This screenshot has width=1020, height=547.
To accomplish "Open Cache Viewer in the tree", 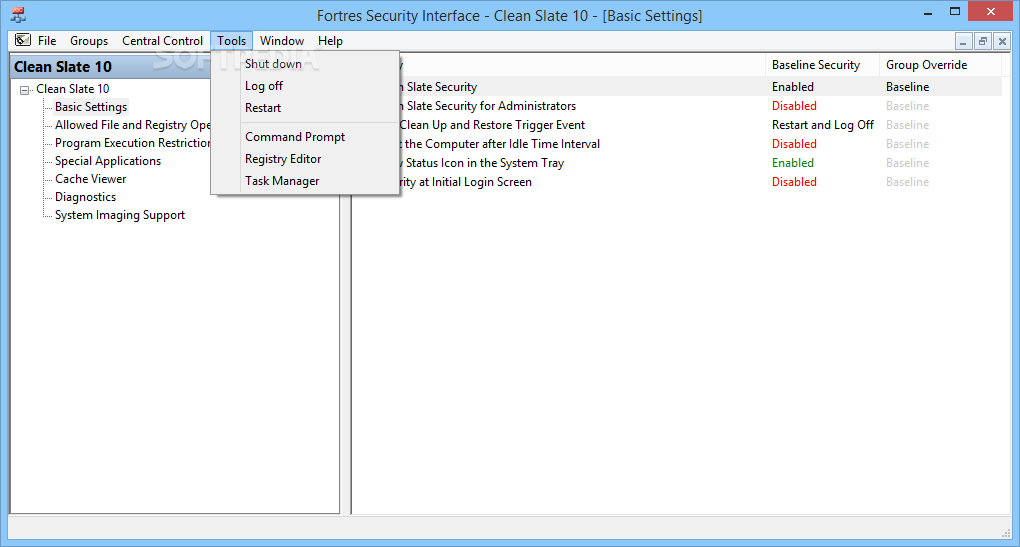I will click(90, 179).
